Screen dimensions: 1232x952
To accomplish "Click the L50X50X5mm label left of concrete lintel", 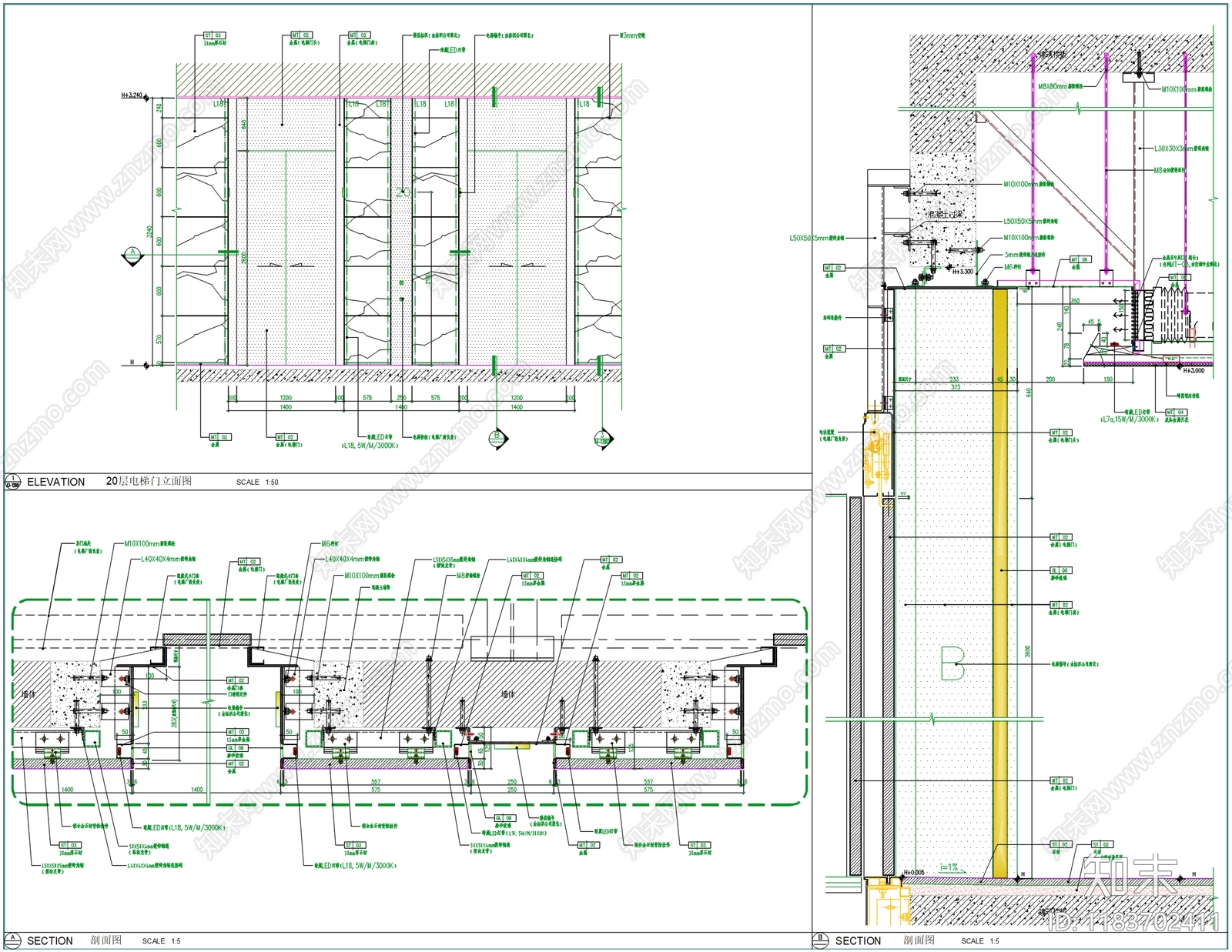I will coord(817,239).
